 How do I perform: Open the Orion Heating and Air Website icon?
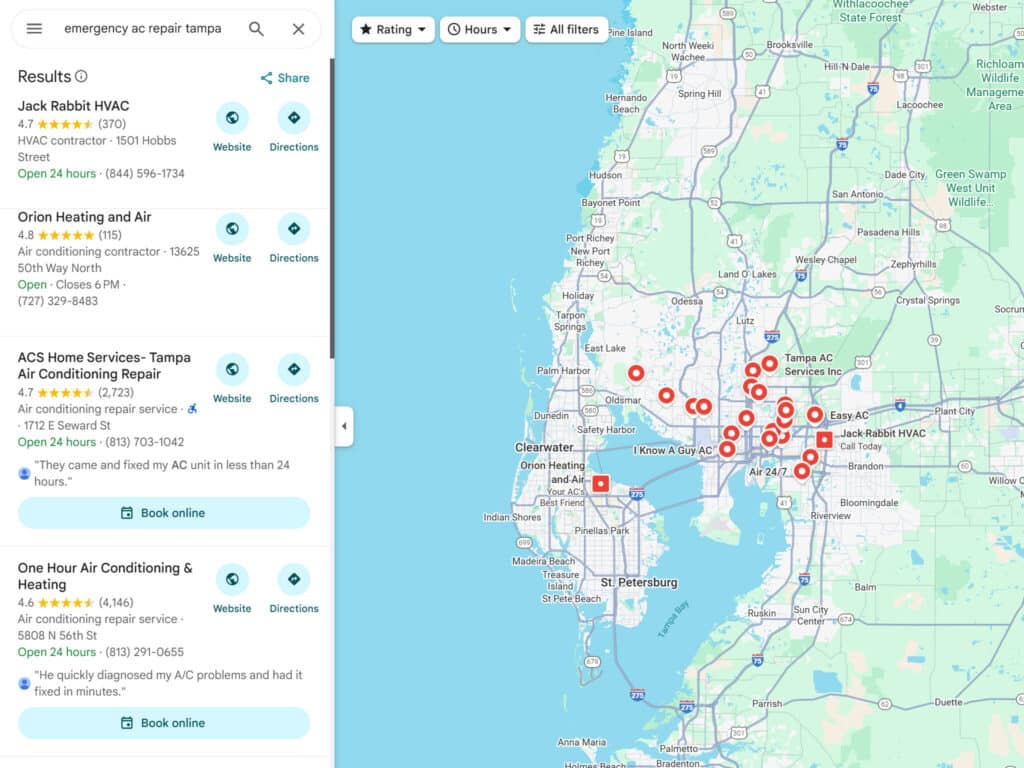coord(232,229)
